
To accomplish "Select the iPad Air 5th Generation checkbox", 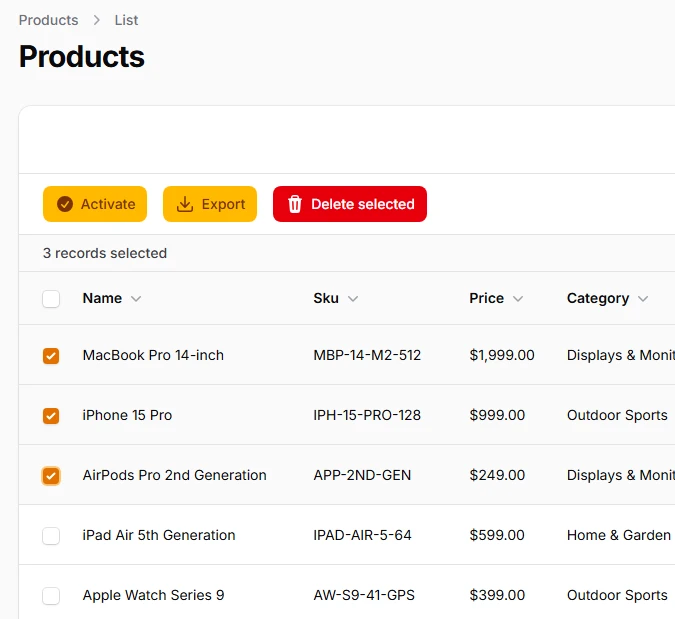I will (x=51, y=535).
